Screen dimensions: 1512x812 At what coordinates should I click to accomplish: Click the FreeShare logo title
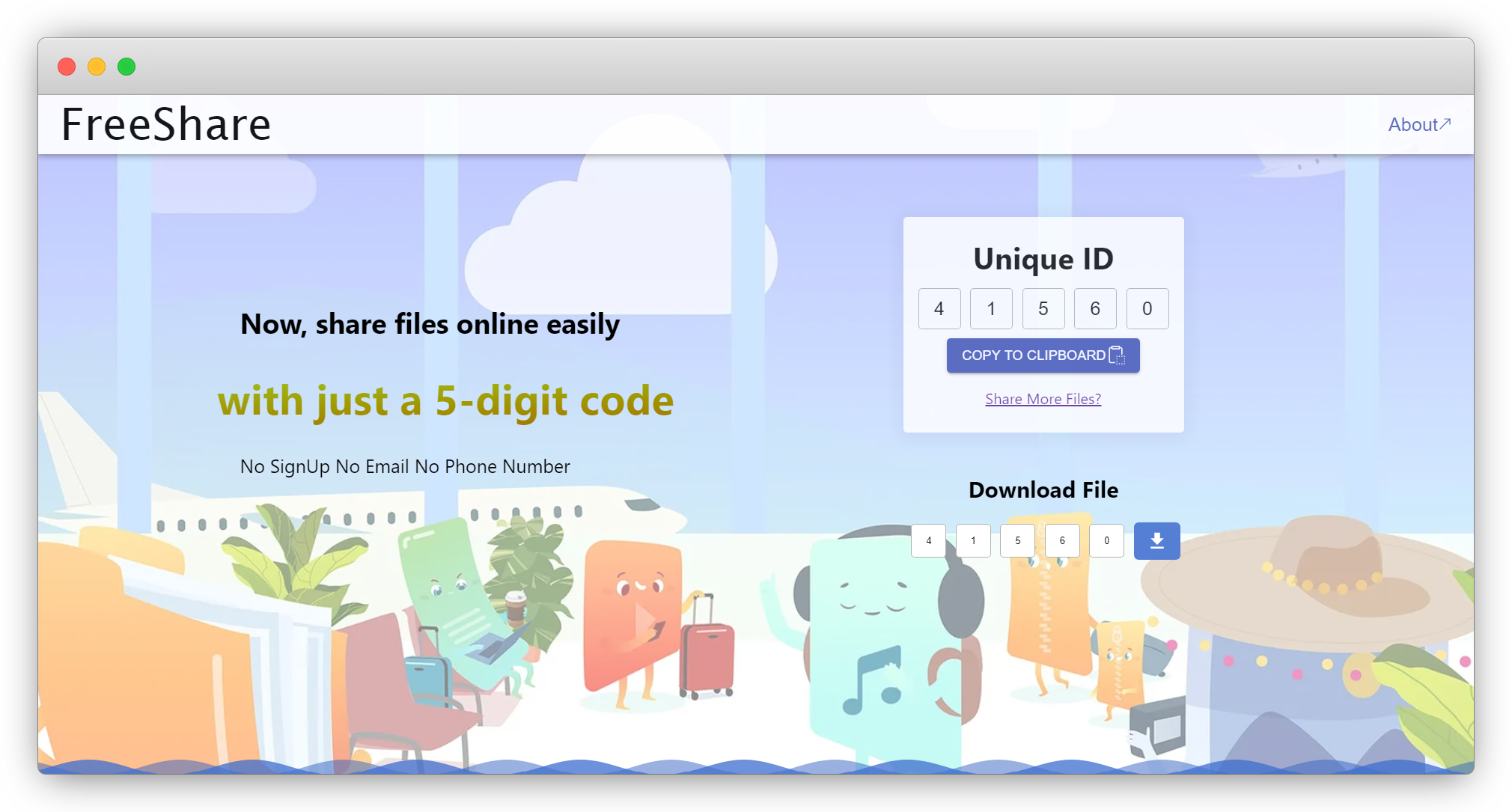[x=165, y=124]
